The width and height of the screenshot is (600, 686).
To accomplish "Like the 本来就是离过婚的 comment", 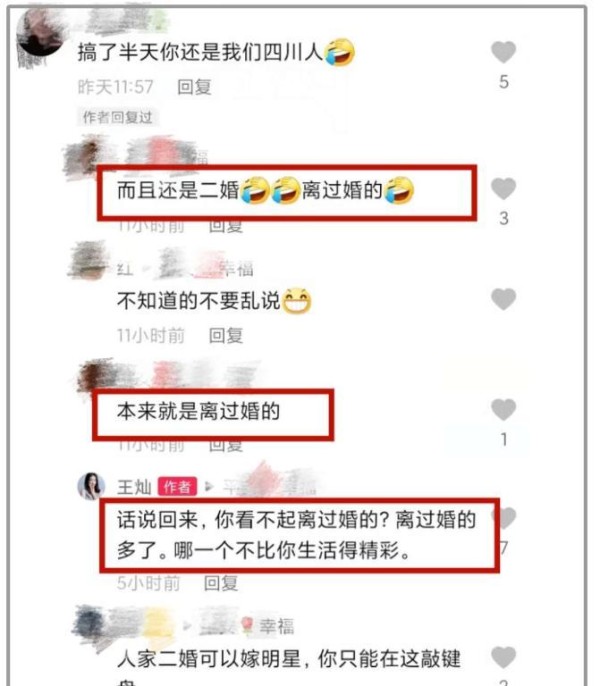I will pyautogui.click(x=503, y=410).
